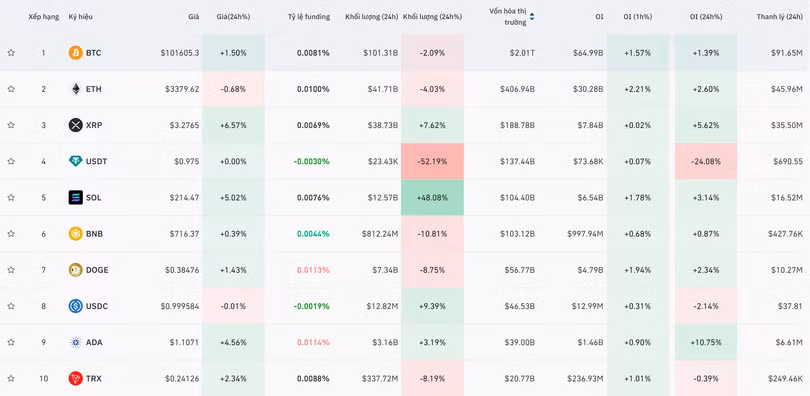Click ADA OI 24h change +10.75%
This screenshot has height=396, width=810.
(706, 342)
